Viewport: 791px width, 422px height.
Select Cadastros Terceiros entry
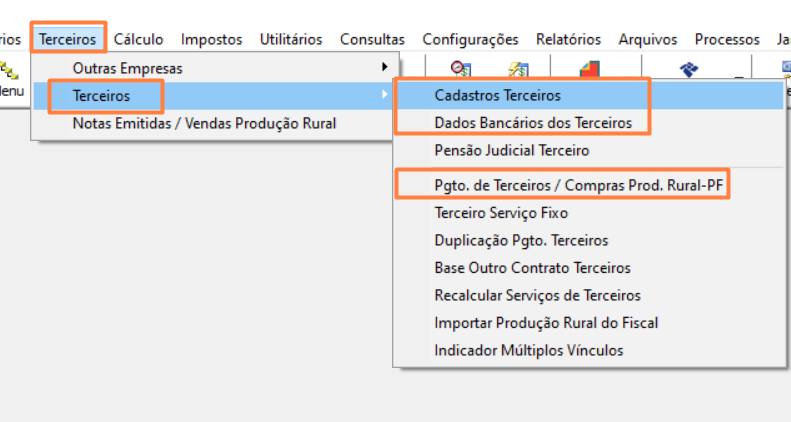[x=498, y=96]
